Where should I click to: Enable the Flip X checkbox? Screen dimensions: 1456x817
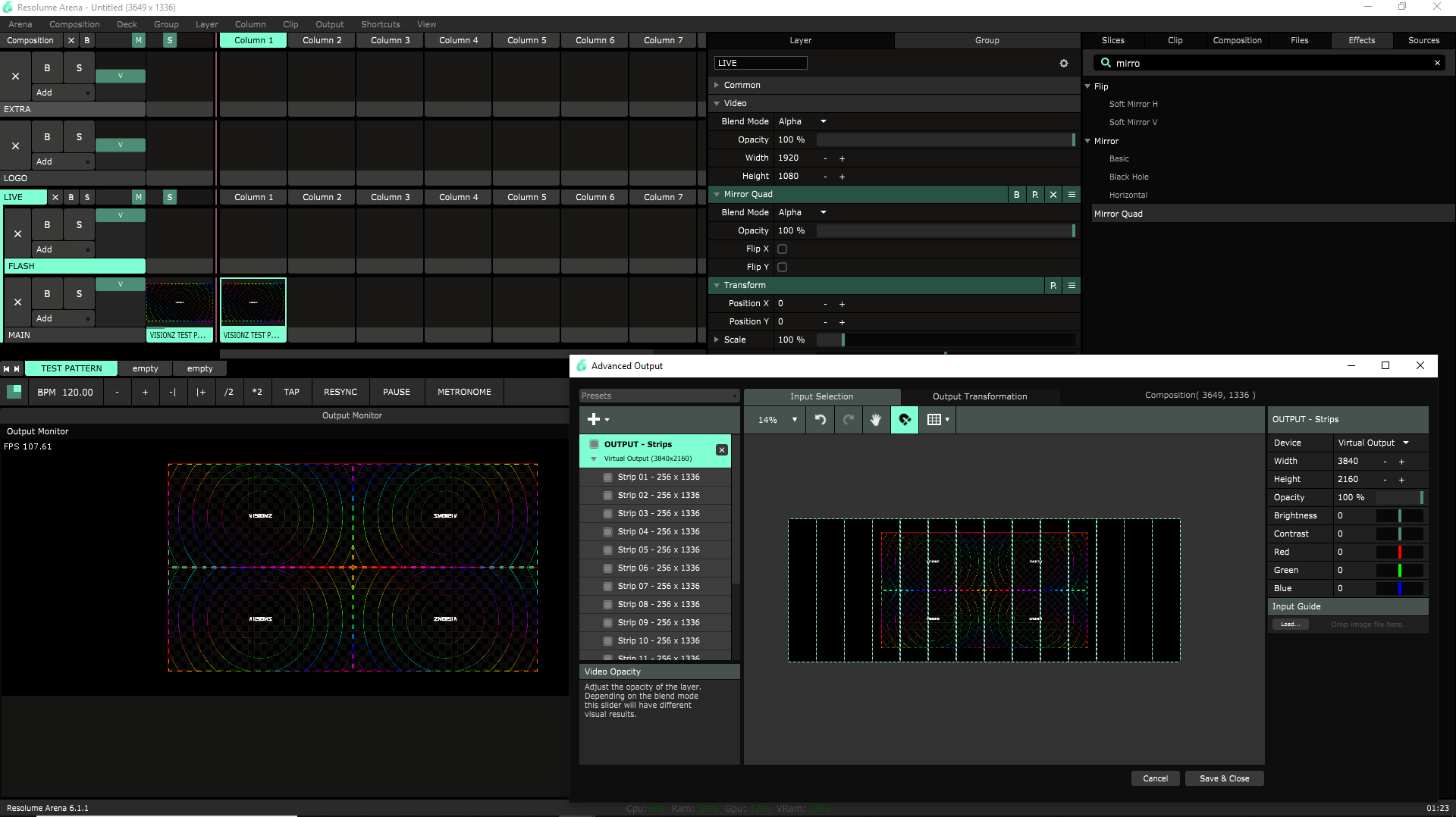(x=782, y=249)
